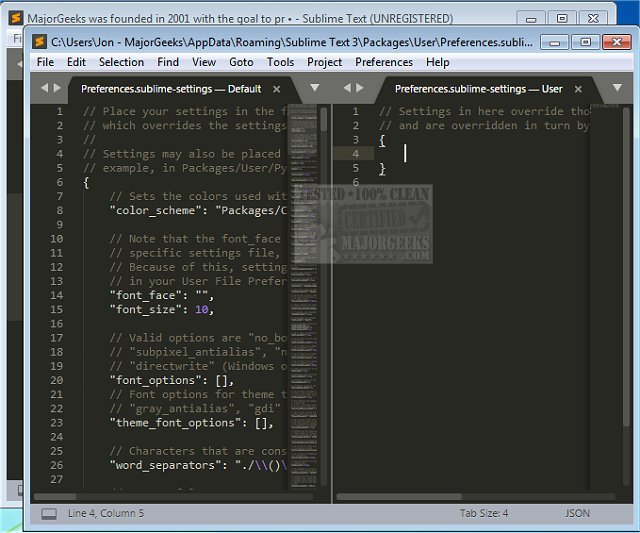Click opening brace on line 3 of User pane
This screenshot has height=533, width=640.
click(382, 140)
